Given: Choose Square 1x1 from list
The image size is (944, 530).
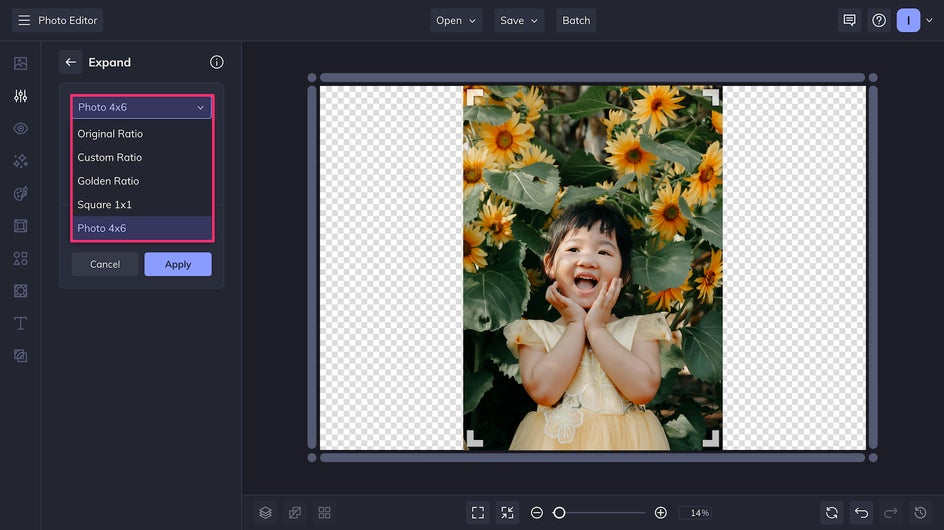Looking at the screenshot, I should 105,204.
